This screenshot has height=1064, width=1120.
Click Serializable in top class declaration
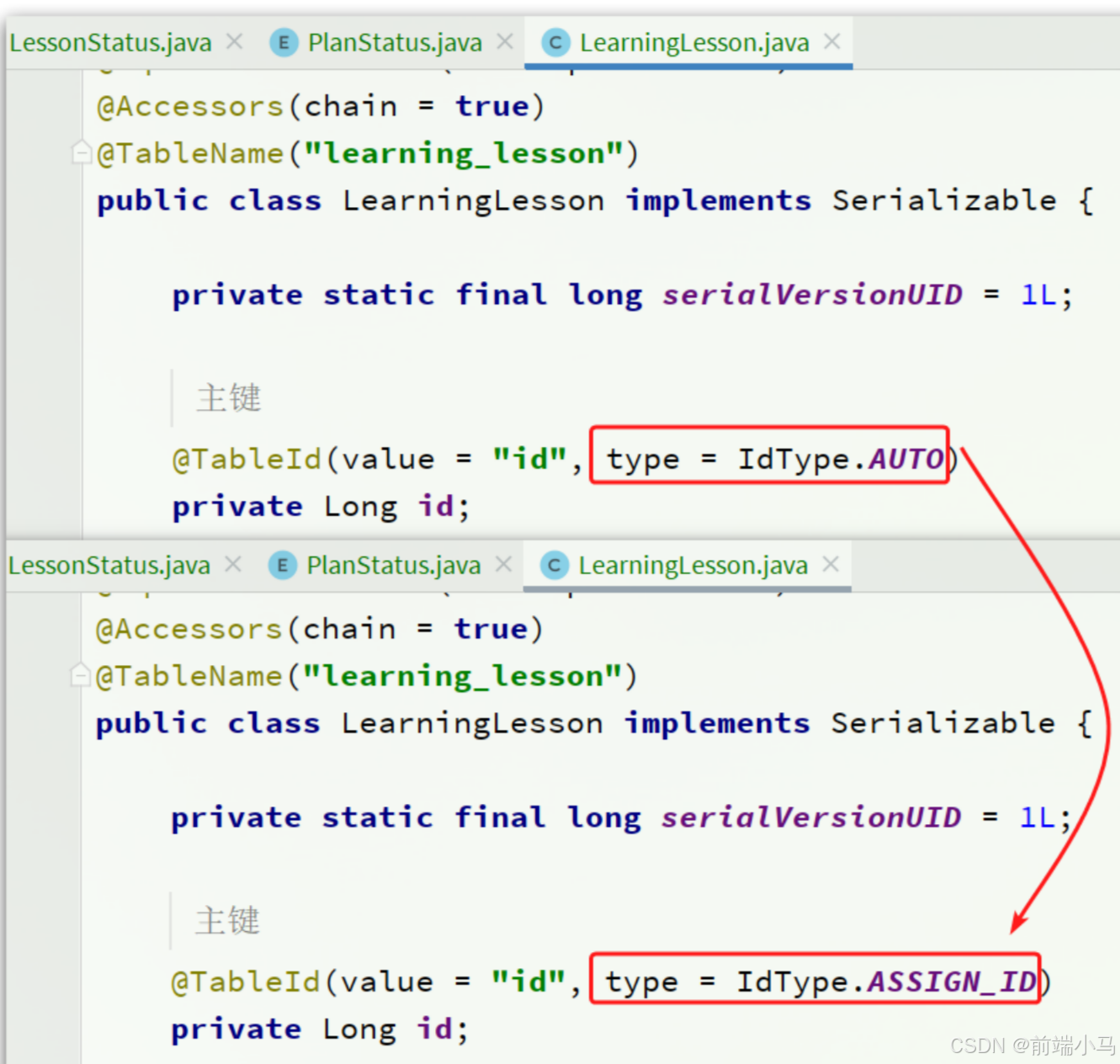944,200
